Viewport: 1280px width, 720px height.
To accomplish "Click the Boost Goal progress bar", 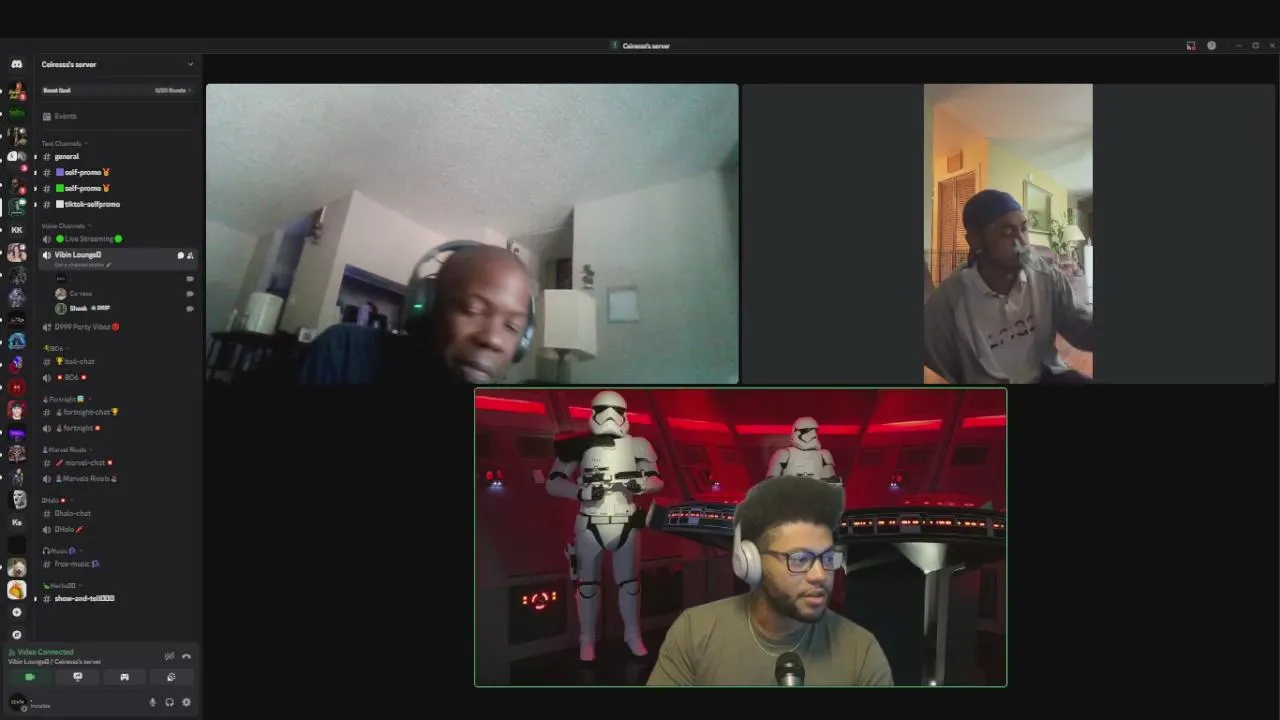I will coord(118,90).
